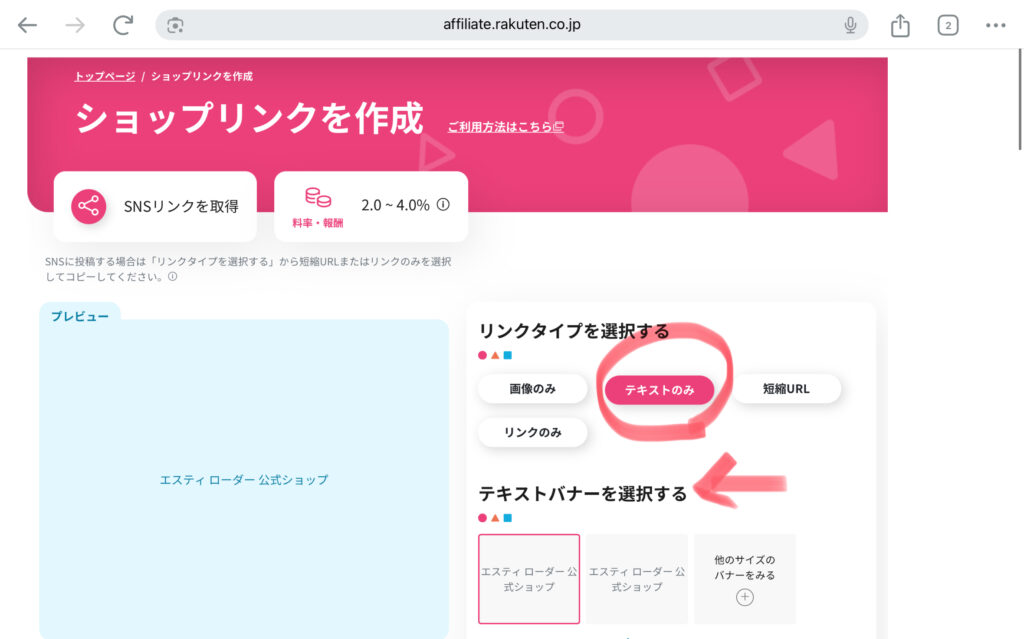Click the browser forward arrow
1024x639 pixels.
tap(75, 25)
